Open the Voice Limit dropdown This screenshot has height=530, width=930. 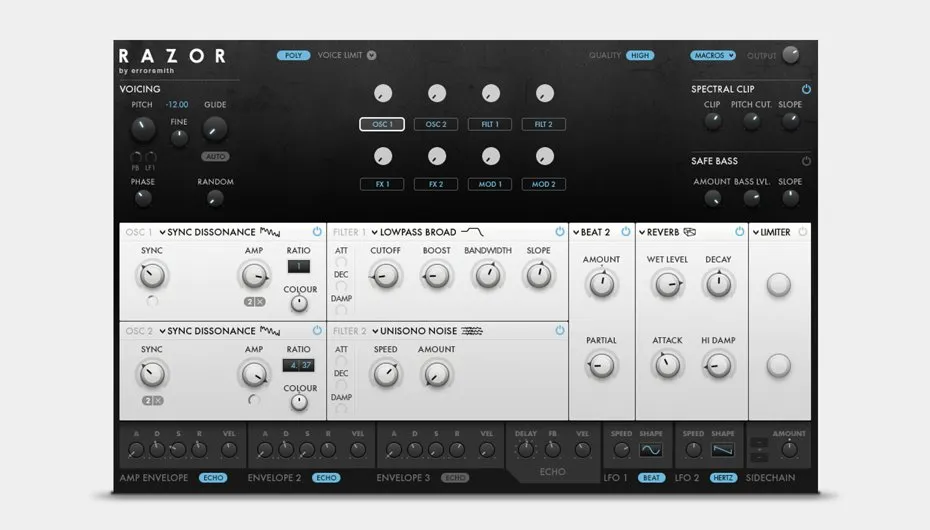pos(371,55)
